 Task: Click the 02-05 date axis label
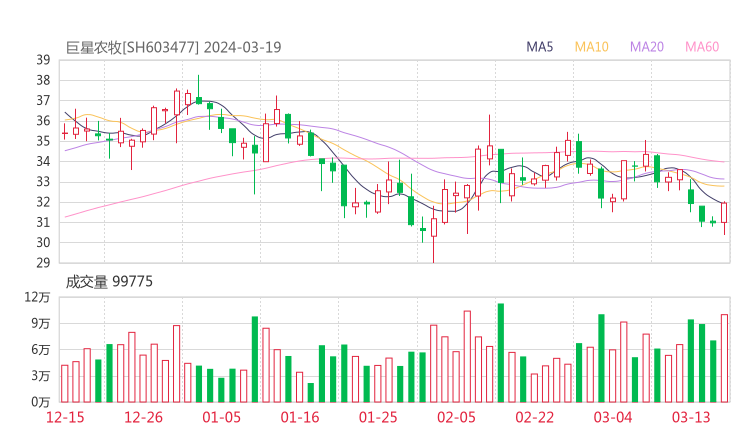tap(456, 417)
